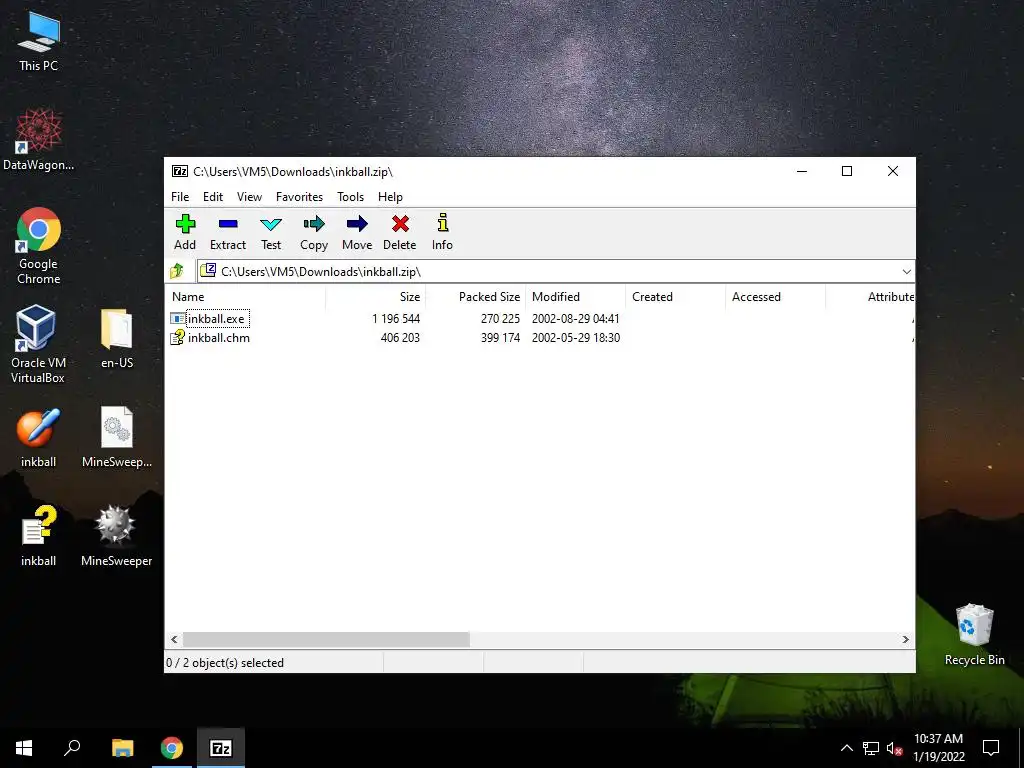Sort by Accessed column header
Image resolution: width=1024 pixels, height=768 pixels.
coord(775,296)
